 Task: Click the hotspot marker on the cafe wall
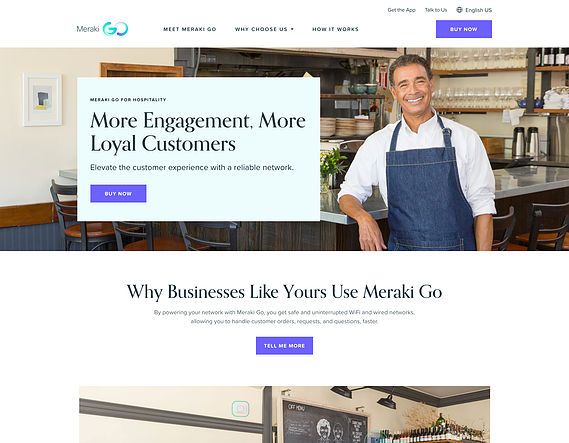pyautogui.click(x=240, y=409)
